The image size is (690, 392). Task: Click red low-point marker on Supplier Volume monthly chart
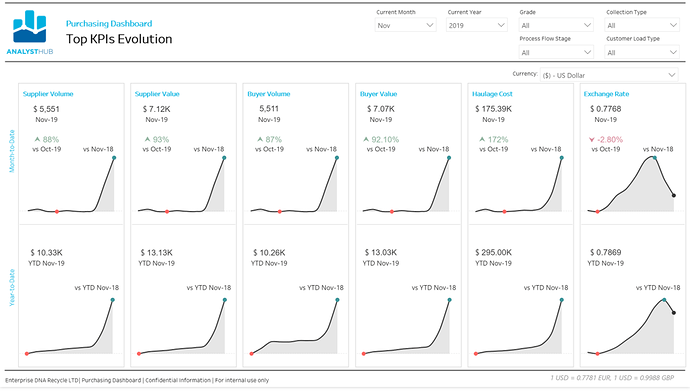pos(57,212)
